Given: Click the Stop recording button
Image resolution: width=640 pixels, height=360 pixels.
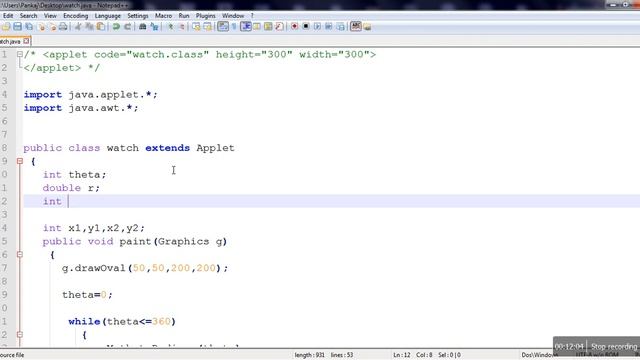Looking at the screenshot, I should click(614, 347).
